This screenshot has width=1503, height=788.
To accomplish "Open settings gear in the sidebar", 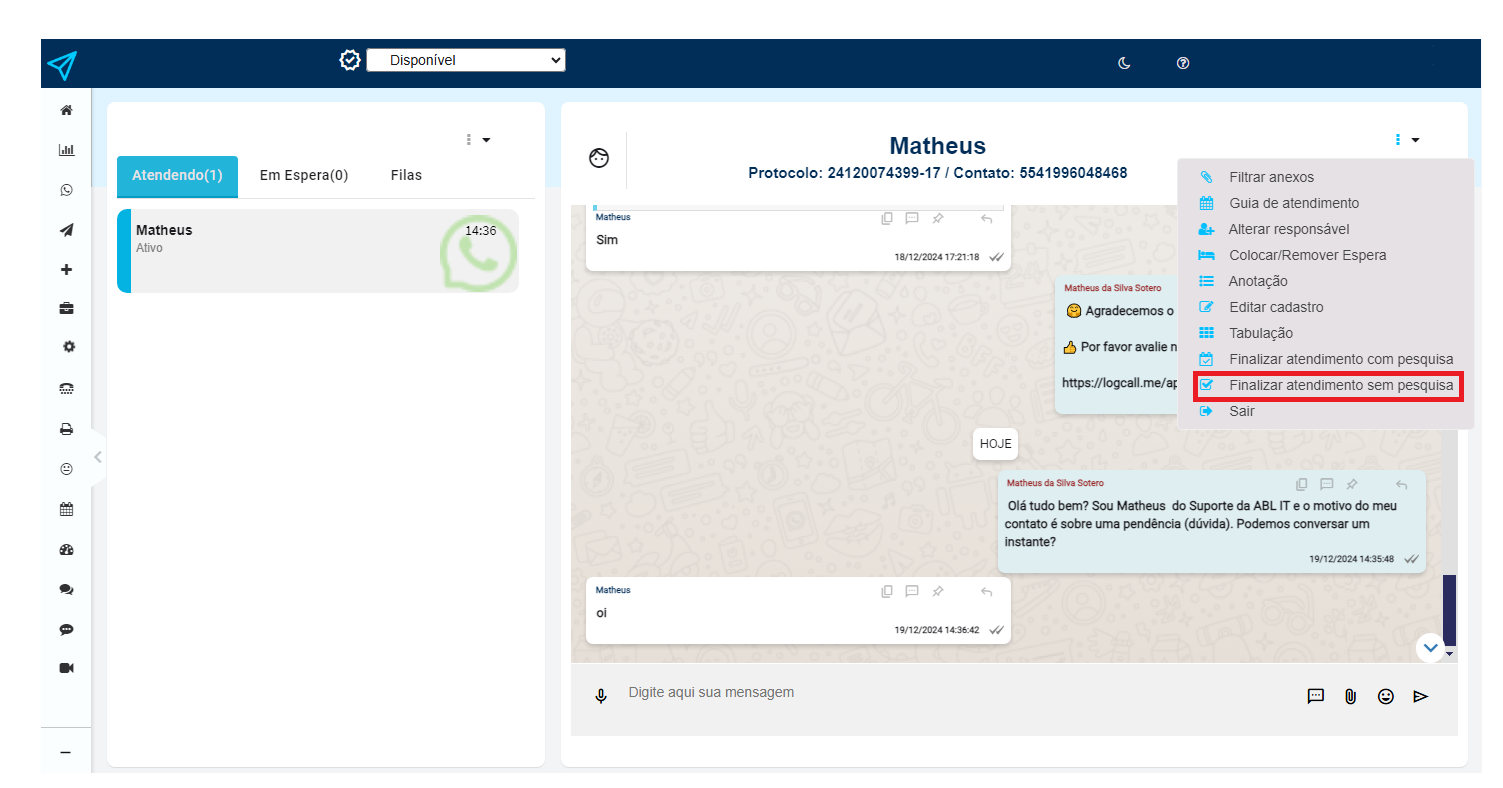I will (69, 347).
